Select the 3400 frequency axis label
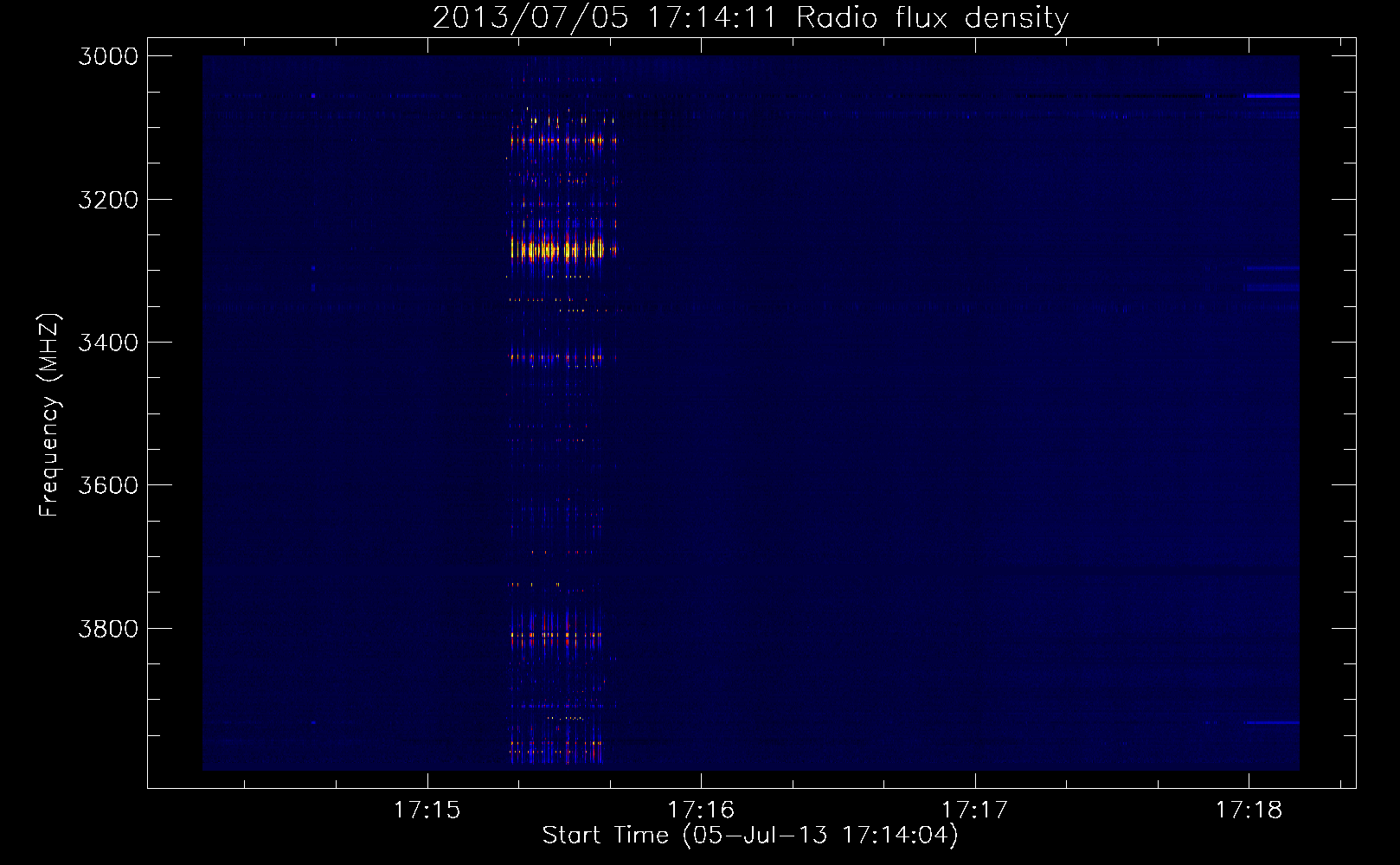 pyautogui.click(x=108, y=343)
